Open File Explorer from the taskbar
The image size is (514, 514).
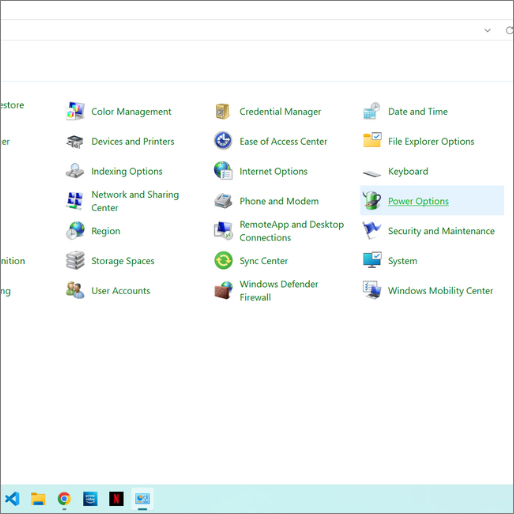pyautogui.click(x=38, y=499)
